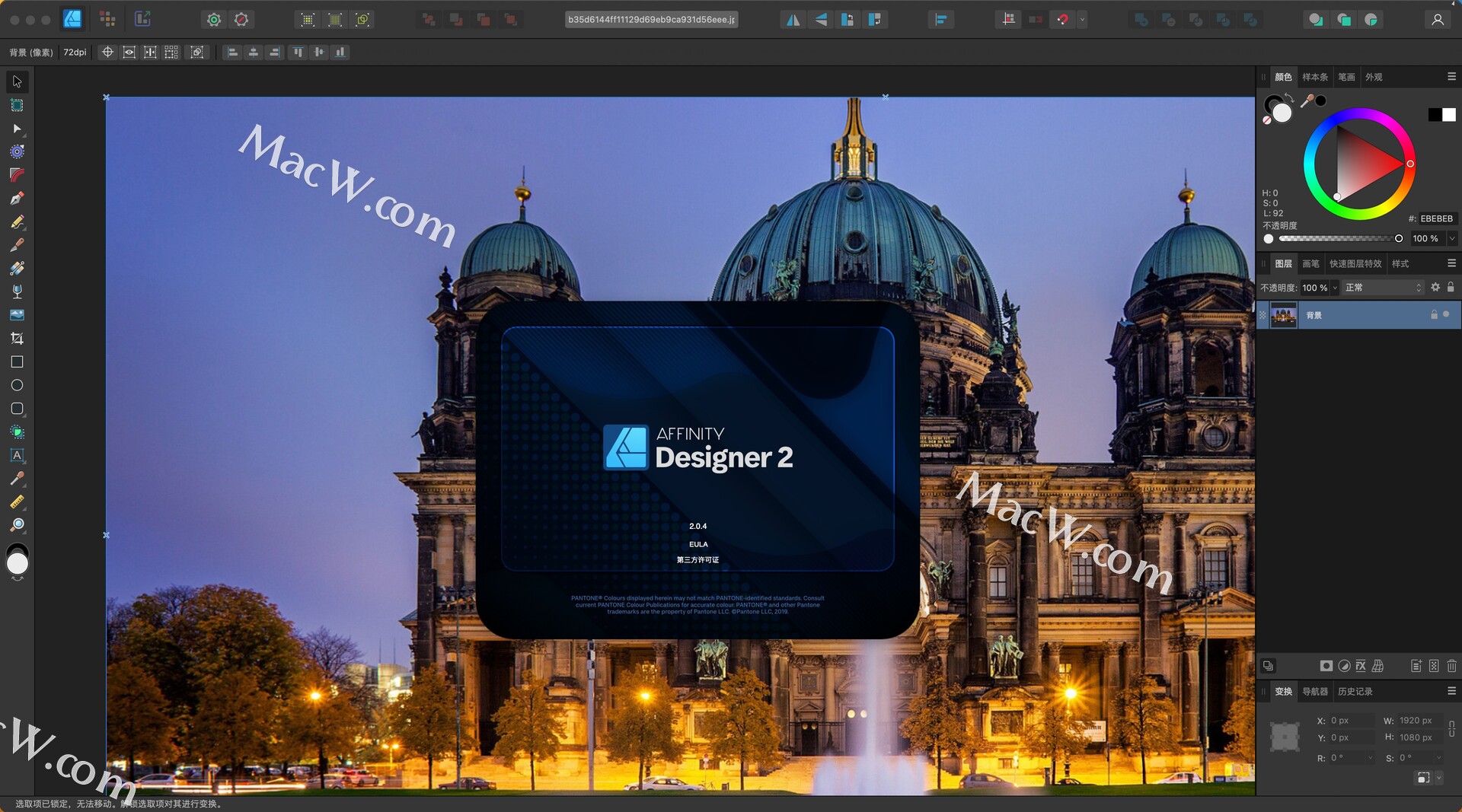Click the EULA link on the splash screen
1462x812 pixels.
pyautogui.click(x=698, y=544)
